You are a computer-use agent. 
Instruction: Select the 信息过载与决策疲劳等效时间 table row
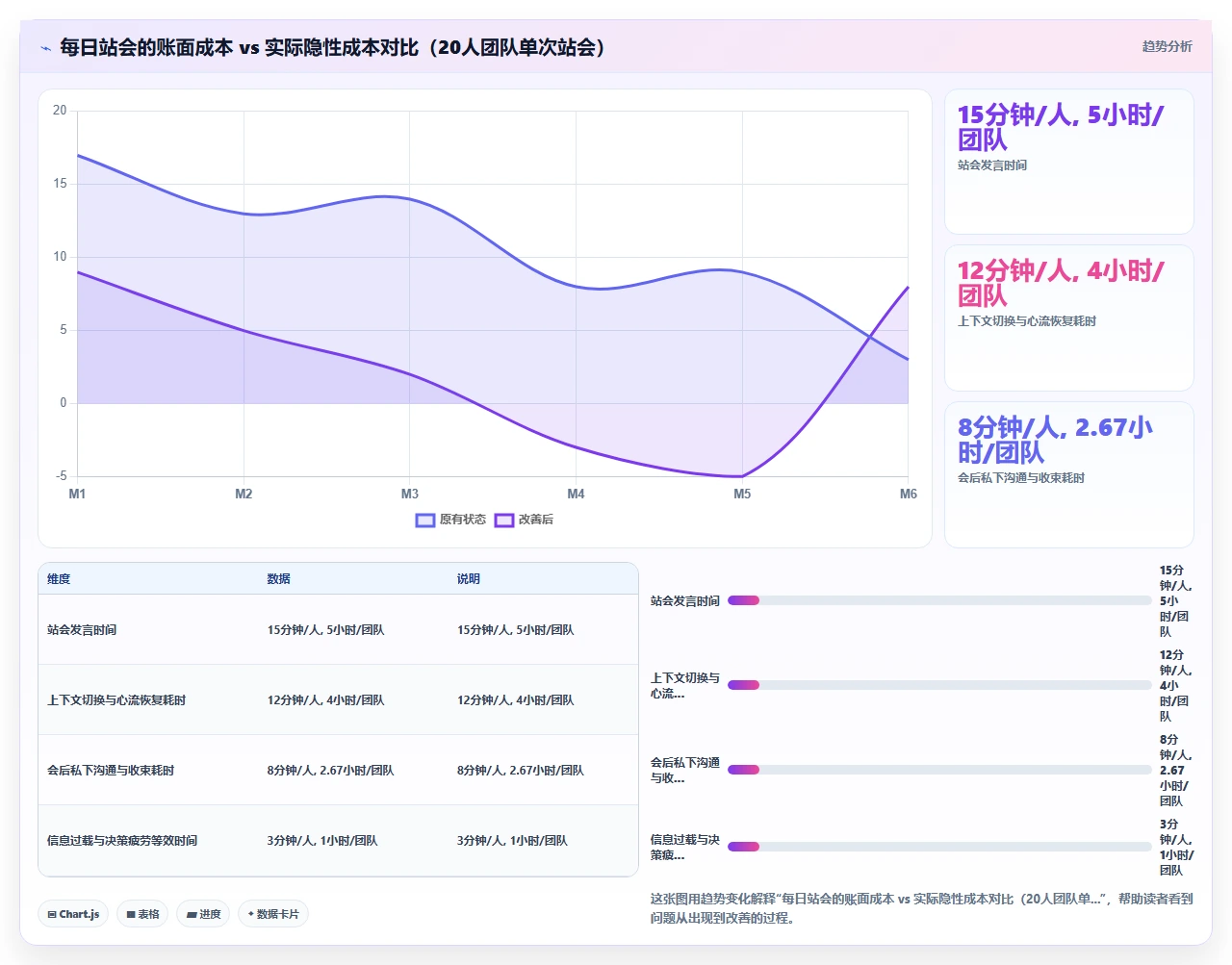tap(338, 840)
